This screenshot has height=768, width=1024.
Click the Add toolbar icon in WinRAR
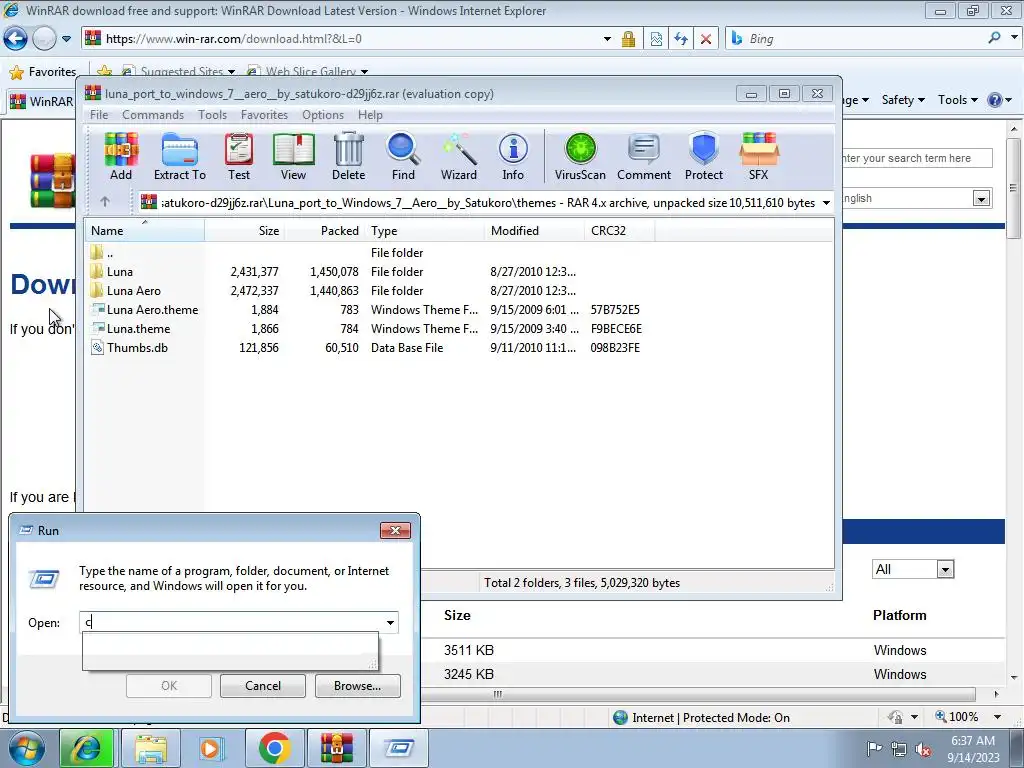click(121, 156)
